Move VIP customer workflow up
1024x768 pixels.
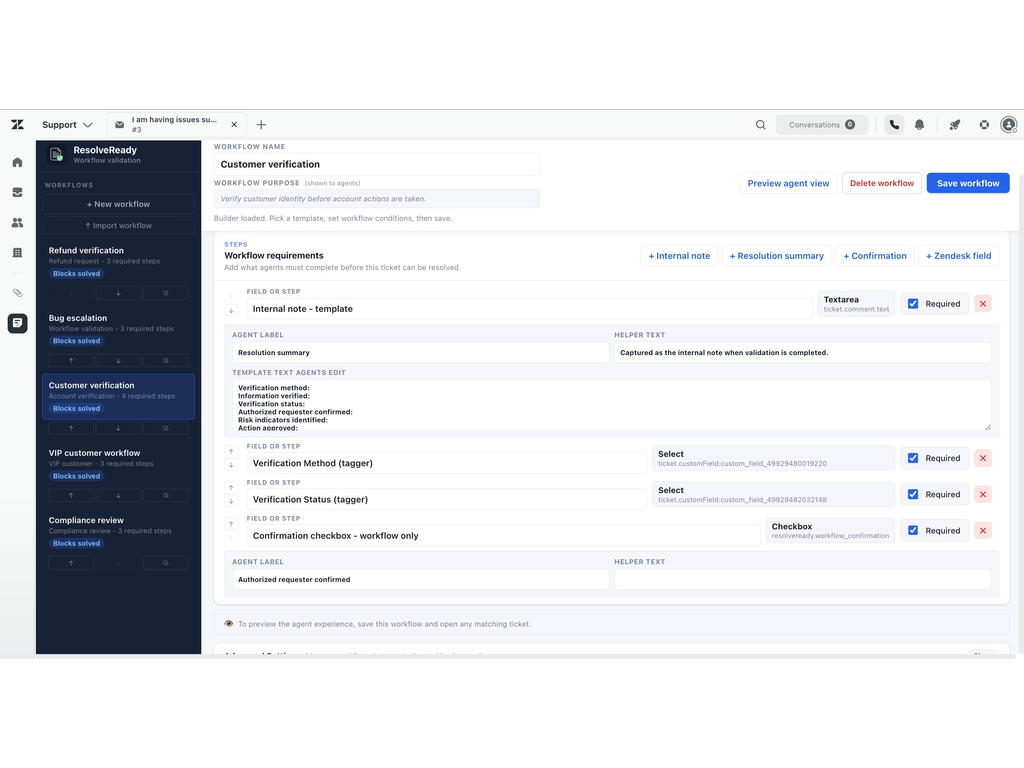71,496
